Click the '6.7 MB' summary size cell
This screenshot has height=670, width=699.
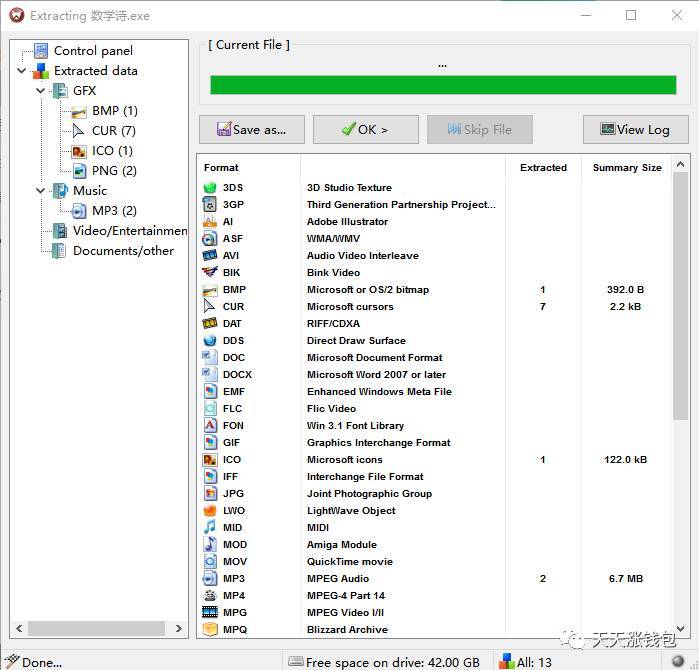(x=626, y=579)
